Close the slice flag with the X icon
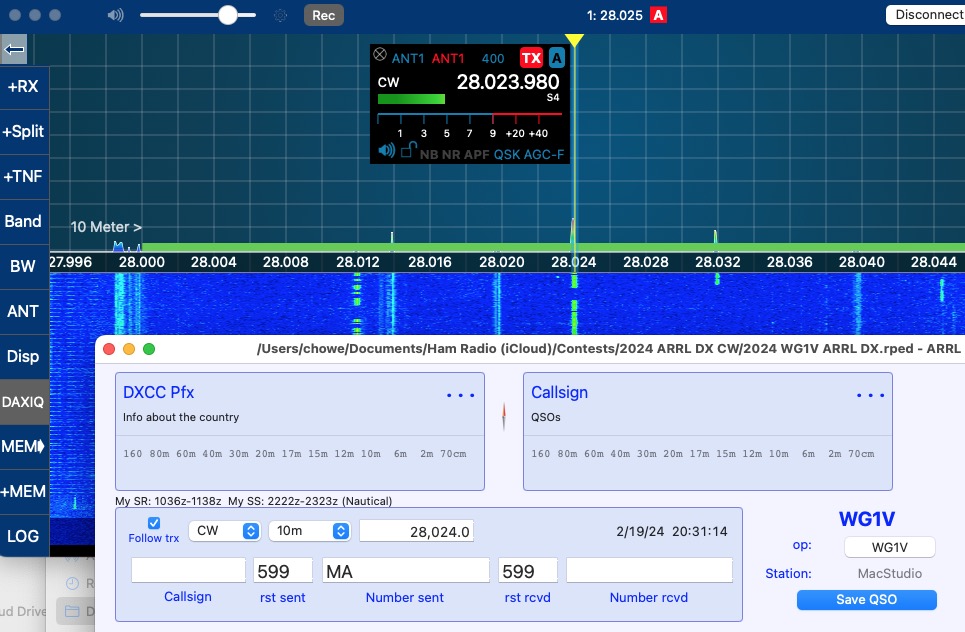This screenshot has height=632, width=965. click(379, 55)
